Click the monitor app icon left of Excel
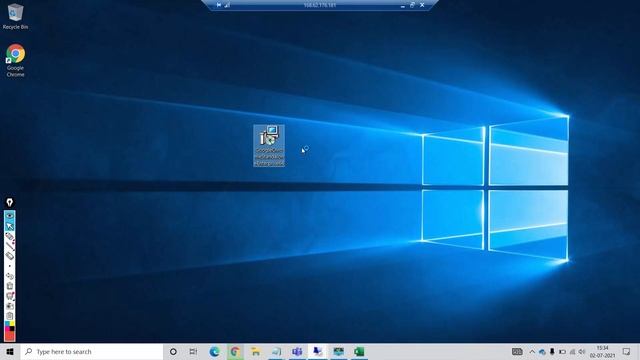 [338, 351]
